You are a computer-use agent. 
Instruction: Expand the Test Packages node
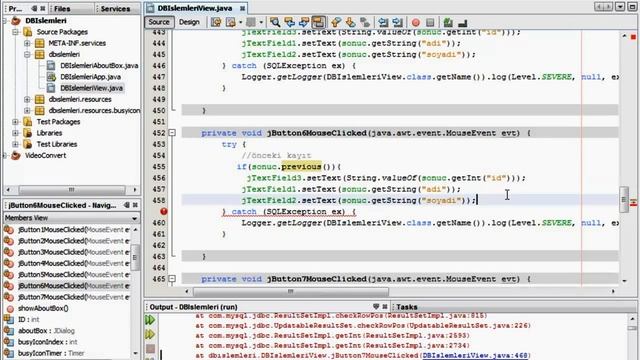[16, 122]
